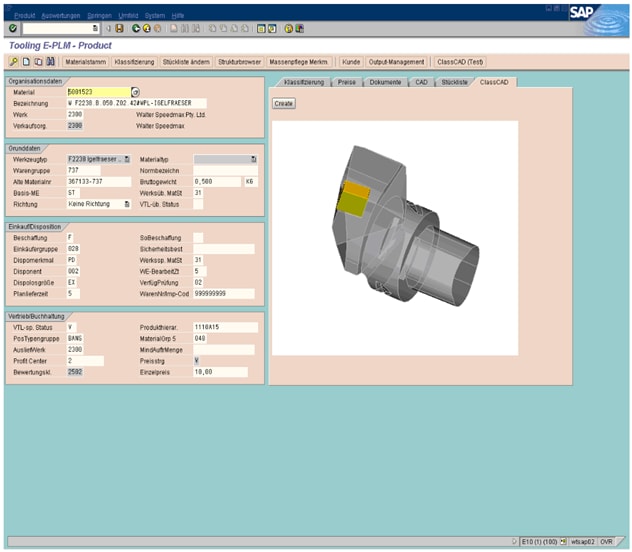
Task: Click the Bruttogewicht value field
Action: pyautogui.click(x=217, y=182)
